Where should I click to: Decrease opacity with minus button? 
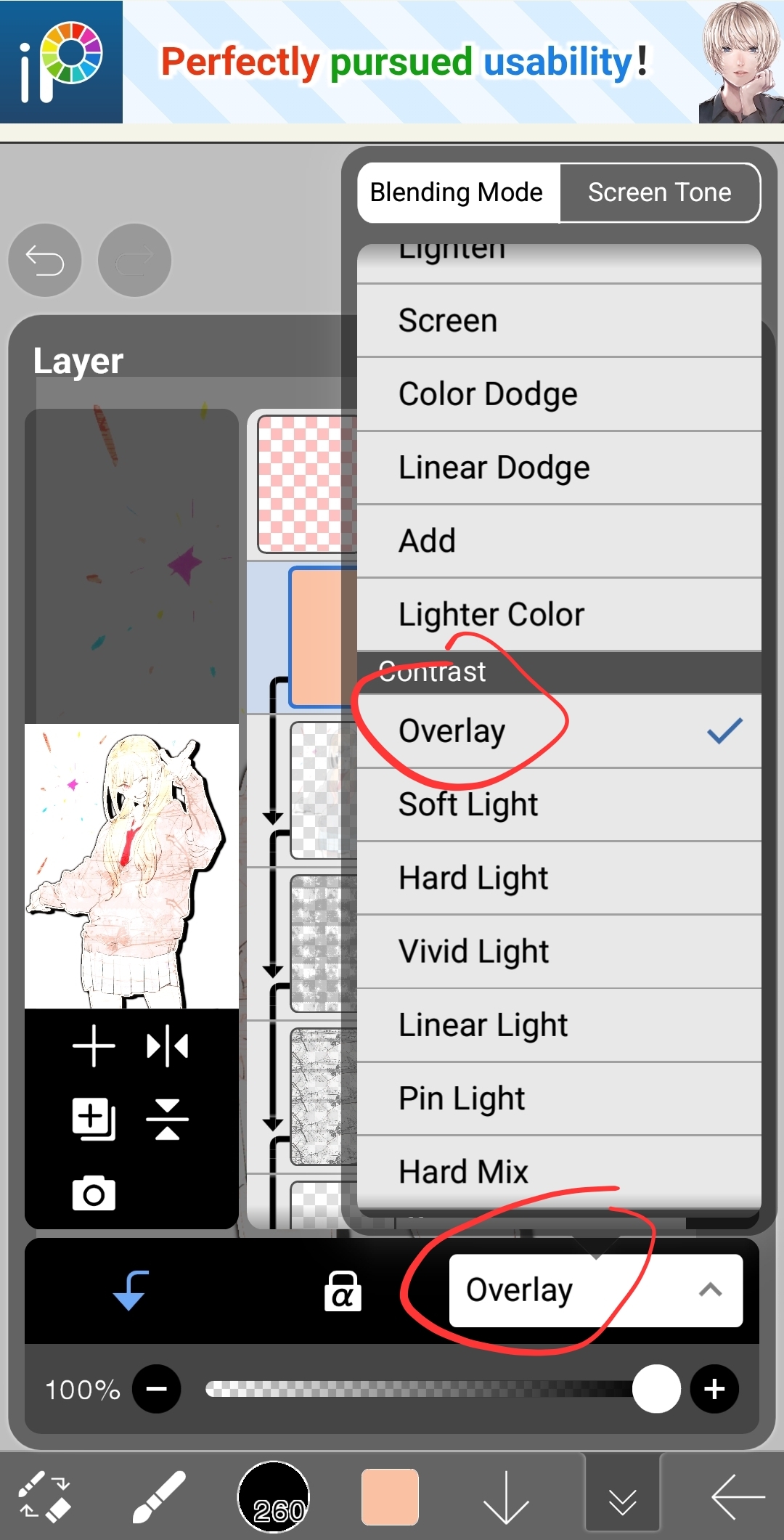pyautogui.click(x=156, y=1389)
